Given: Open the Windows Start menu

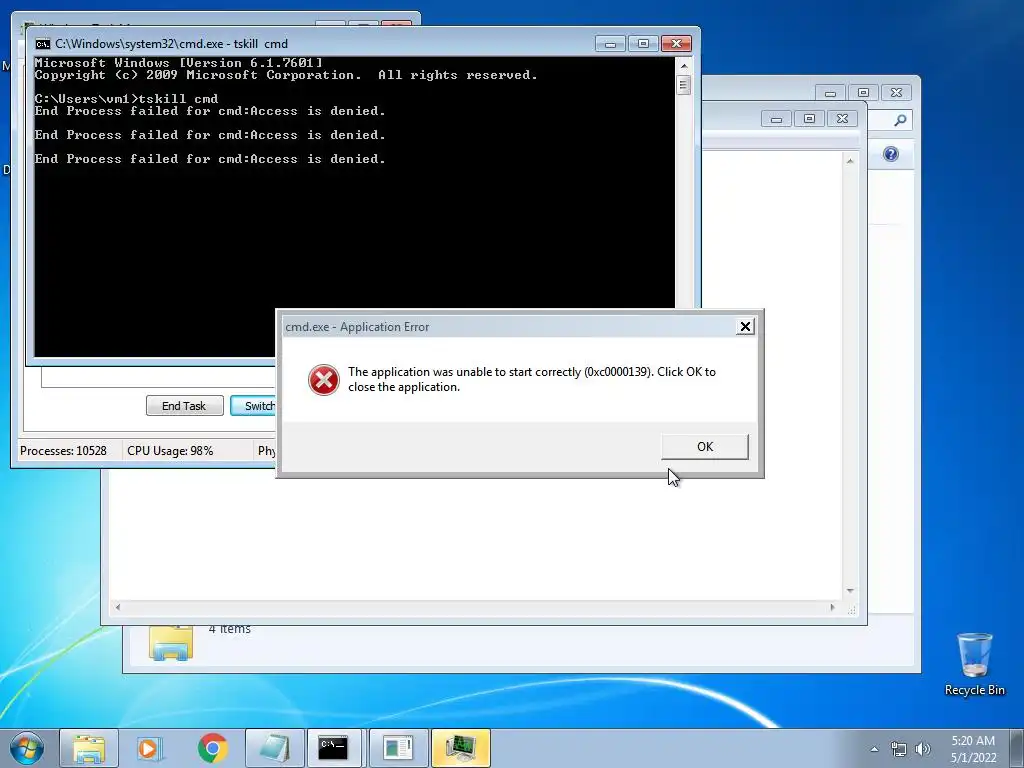Looking at the screenshot, I should tap(27, 748).
